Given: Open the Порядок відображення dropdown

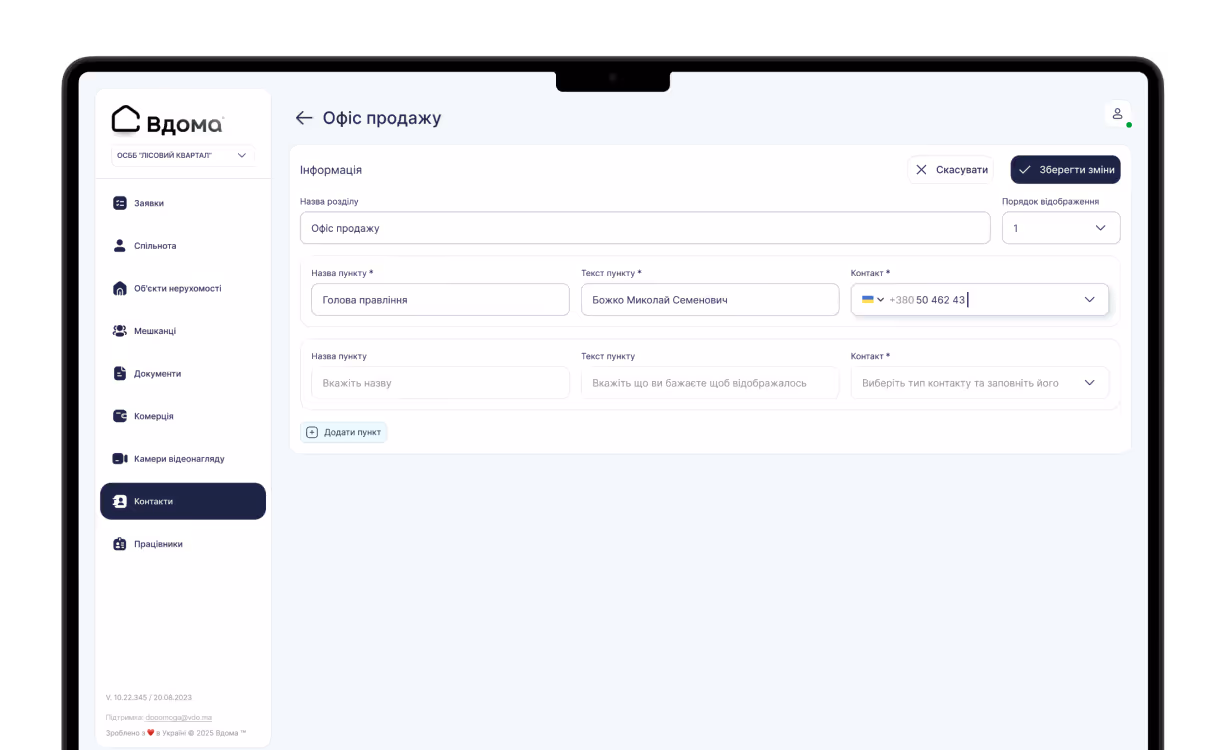Looking at the screenshot, I should (x=1061, y=228).
